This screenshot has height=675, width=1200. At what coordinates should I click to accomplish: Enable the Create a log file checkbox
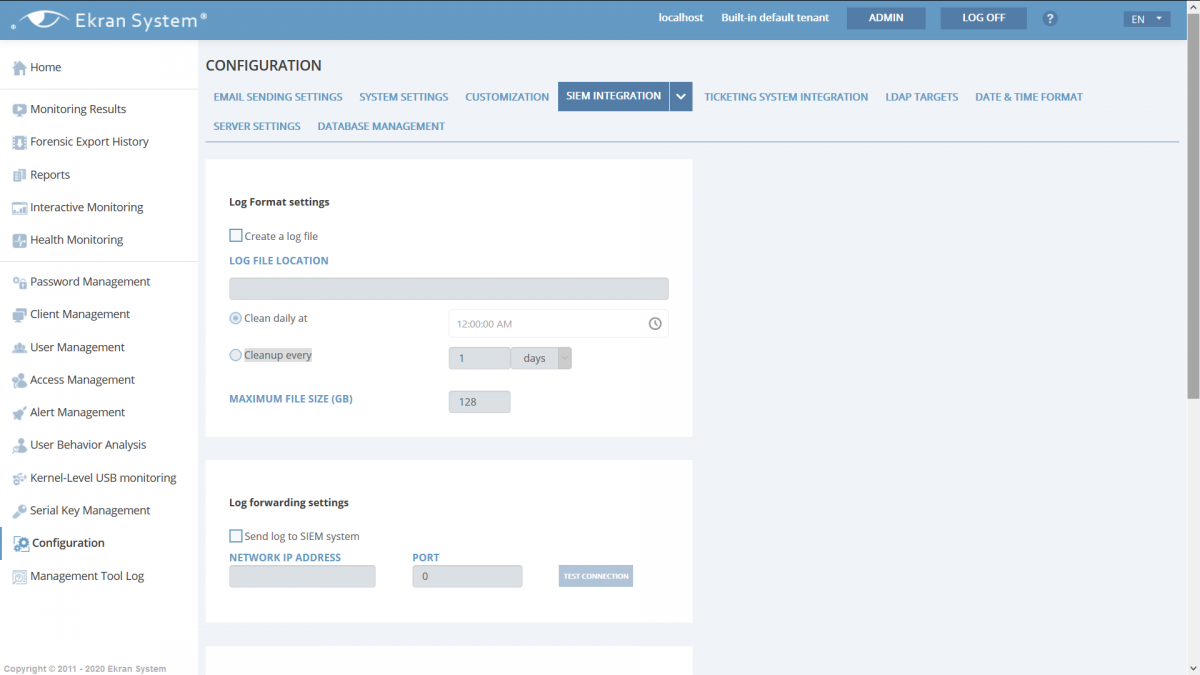point(236,236)
